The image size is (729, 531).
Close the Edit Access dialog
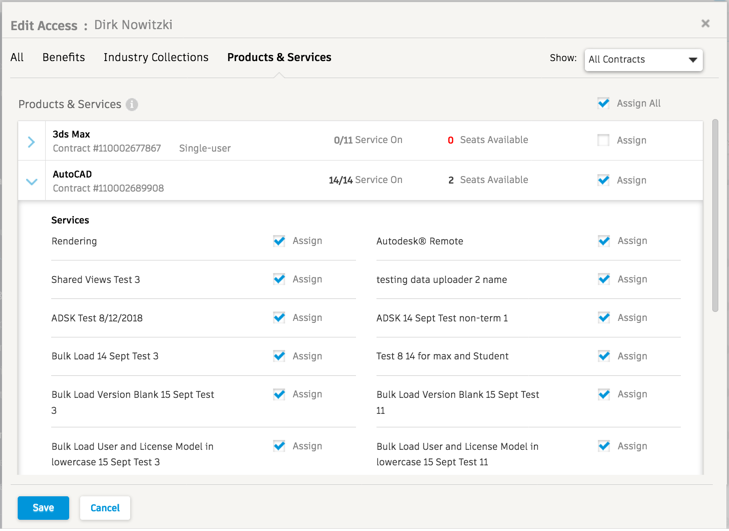click(x=705, y=23)
